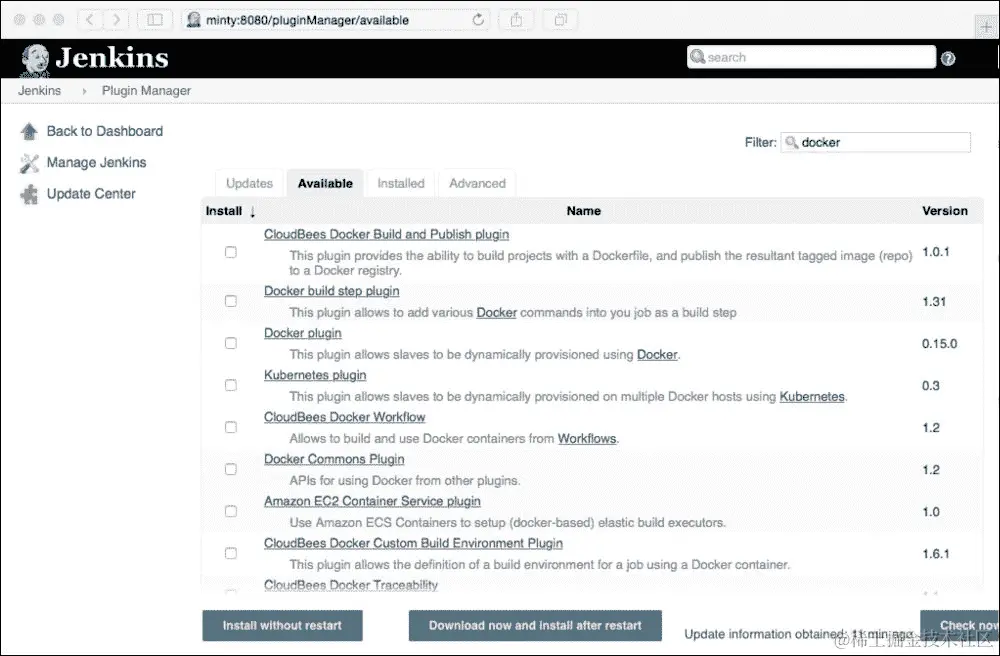The height and width of the screenshot is (656, 1000).
Task: Check Docker Commons Plugin checkbox
Action: pyautogui.click(x=231, y=469)
